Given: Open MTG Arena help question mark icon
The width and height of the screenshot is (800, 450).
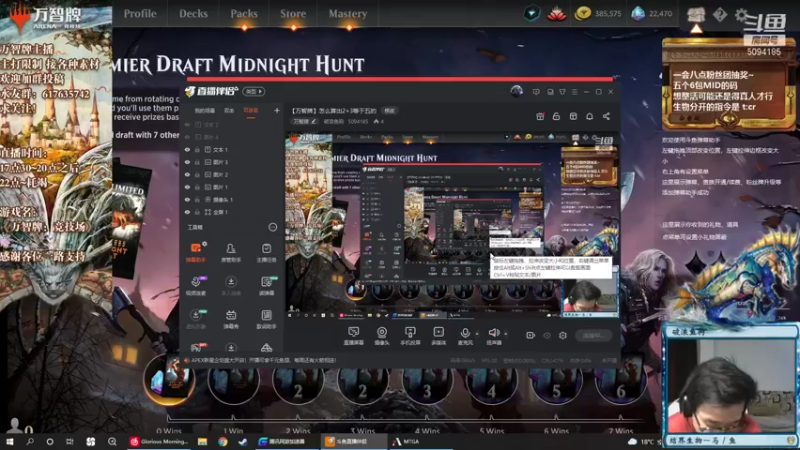Looking at the screenshot, I should (720, 15).
